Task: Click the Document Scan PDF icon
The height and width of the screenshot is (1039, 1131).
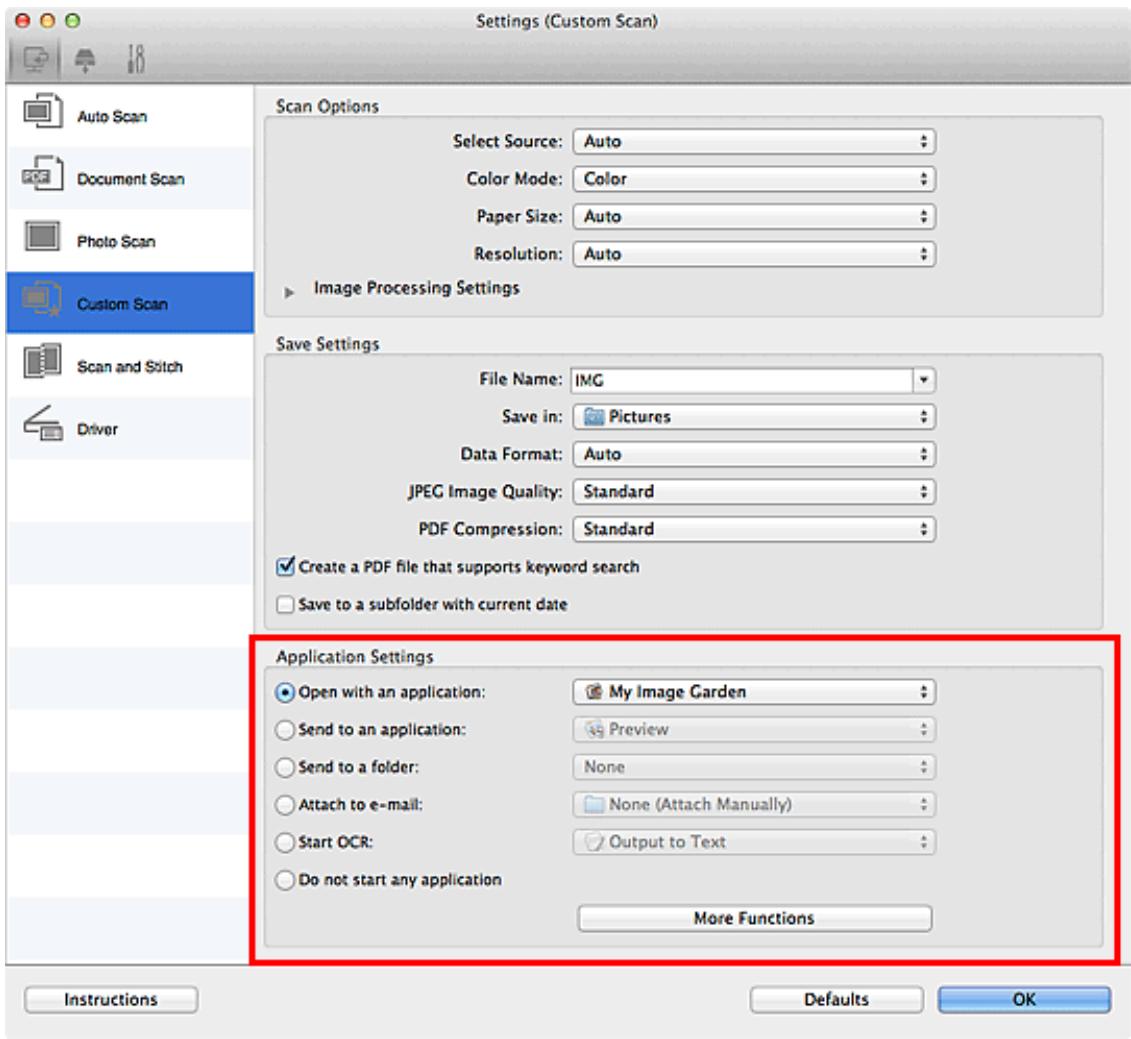Action: (x=43, y=174)
